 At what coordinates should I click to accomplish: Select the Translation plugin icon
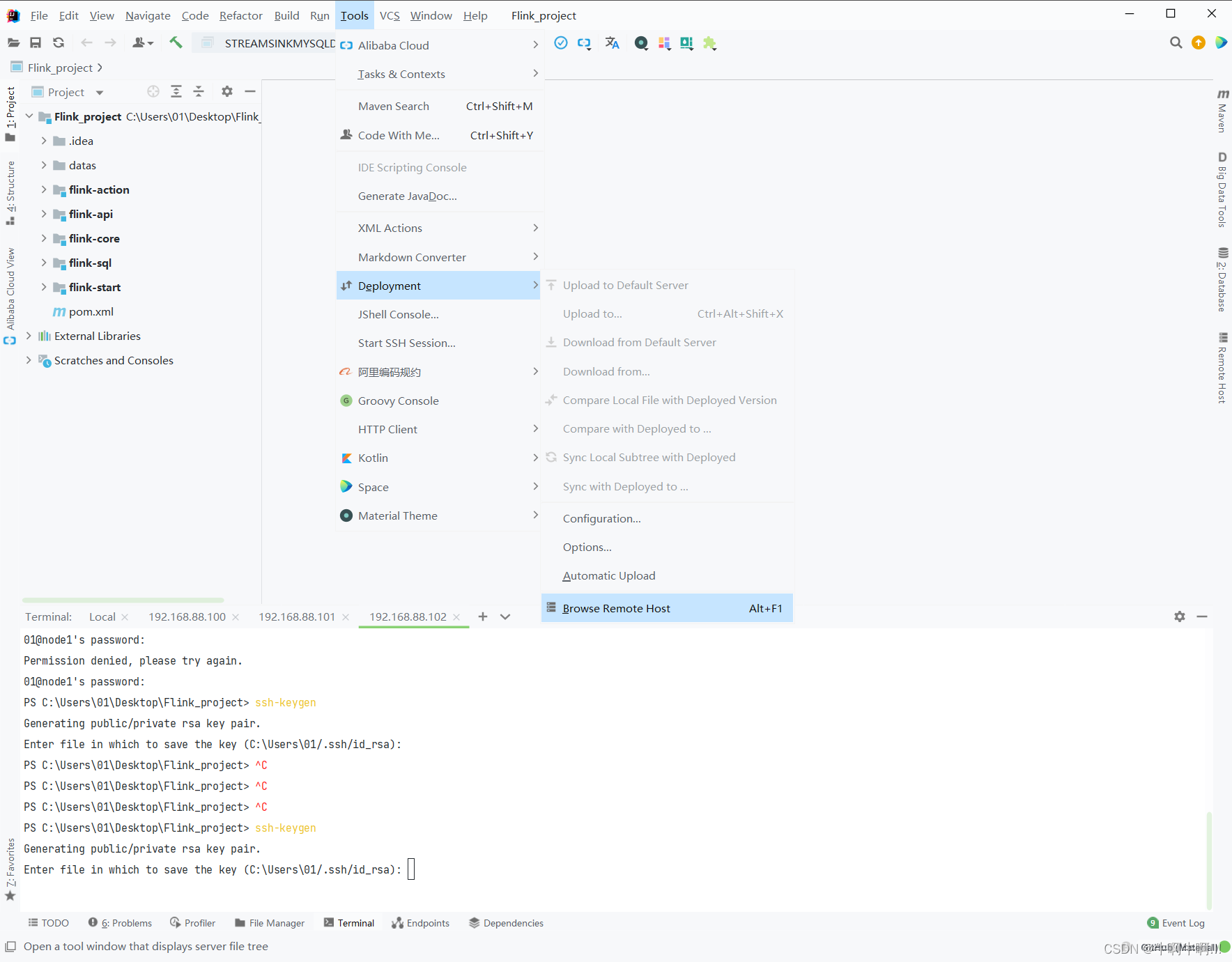(x=612, y=42)
